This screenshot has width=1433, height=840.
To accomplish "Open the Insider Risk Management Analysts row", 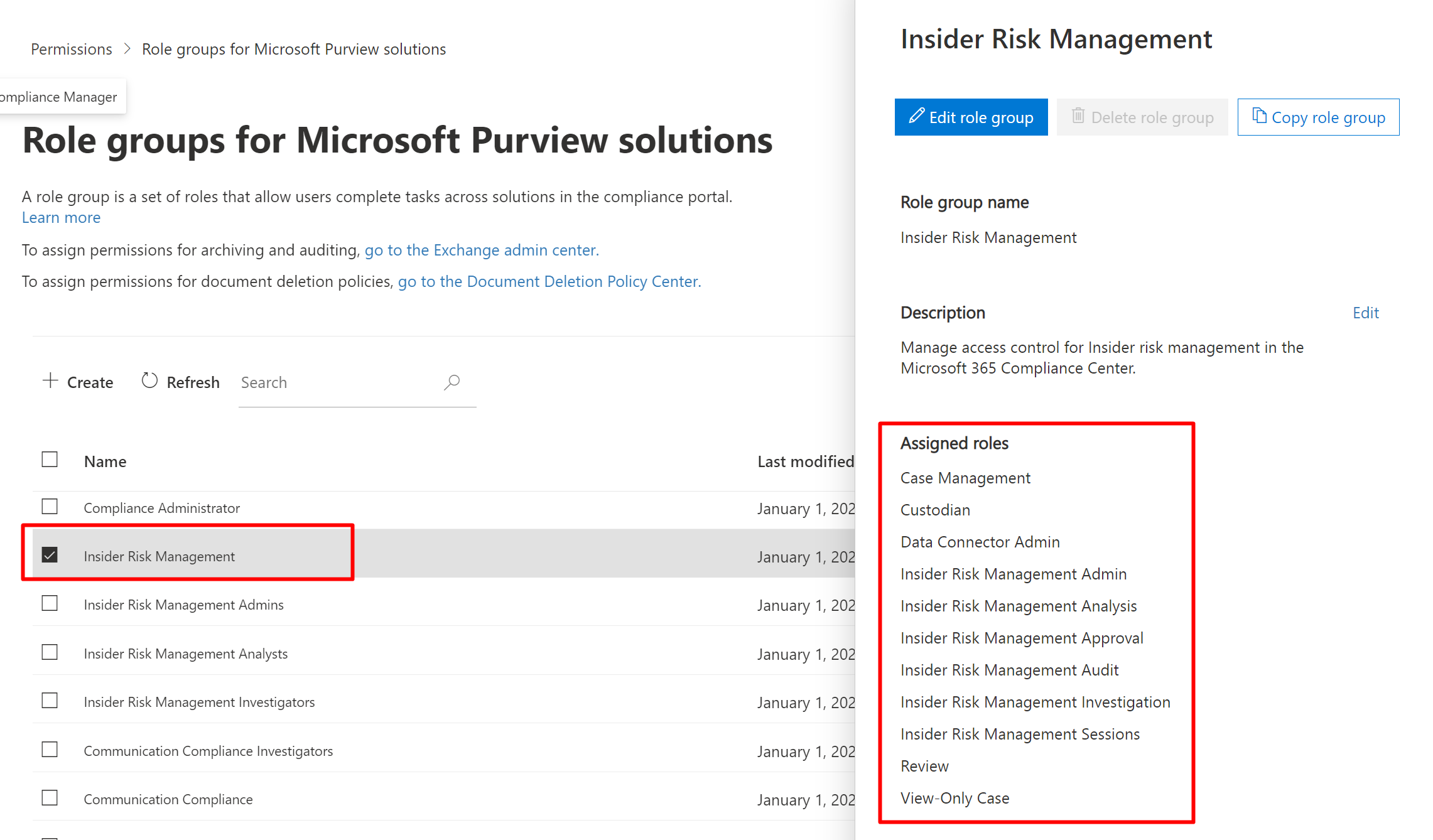I will (186, 654).
